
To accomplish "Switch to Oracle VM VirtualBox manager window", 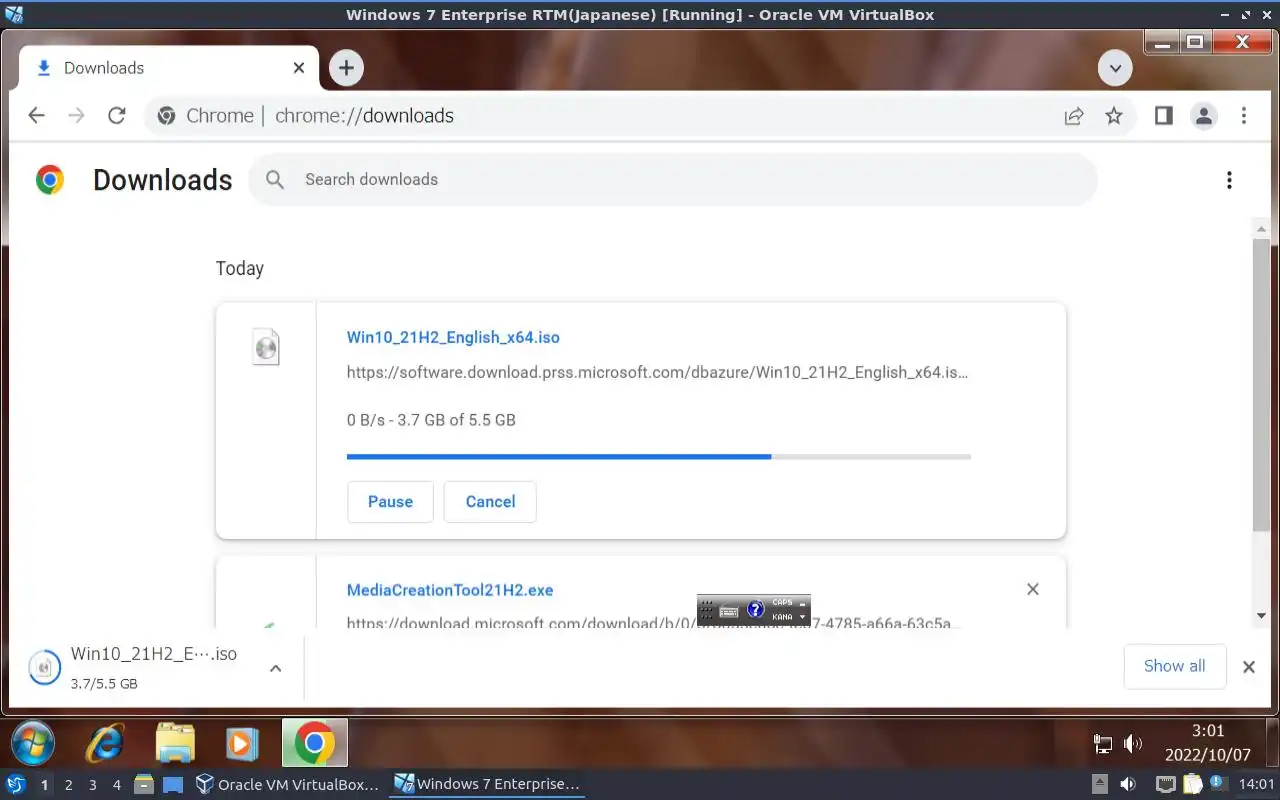I will (288, 784).
